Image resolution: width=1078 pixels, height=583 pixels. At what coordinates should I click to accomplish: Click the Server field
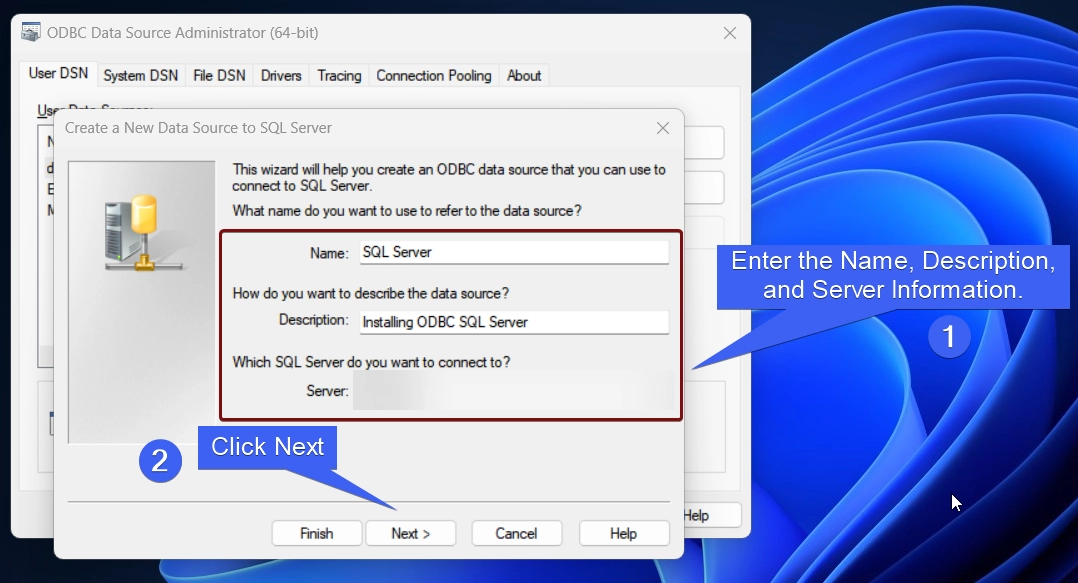[x=514, y=390]
